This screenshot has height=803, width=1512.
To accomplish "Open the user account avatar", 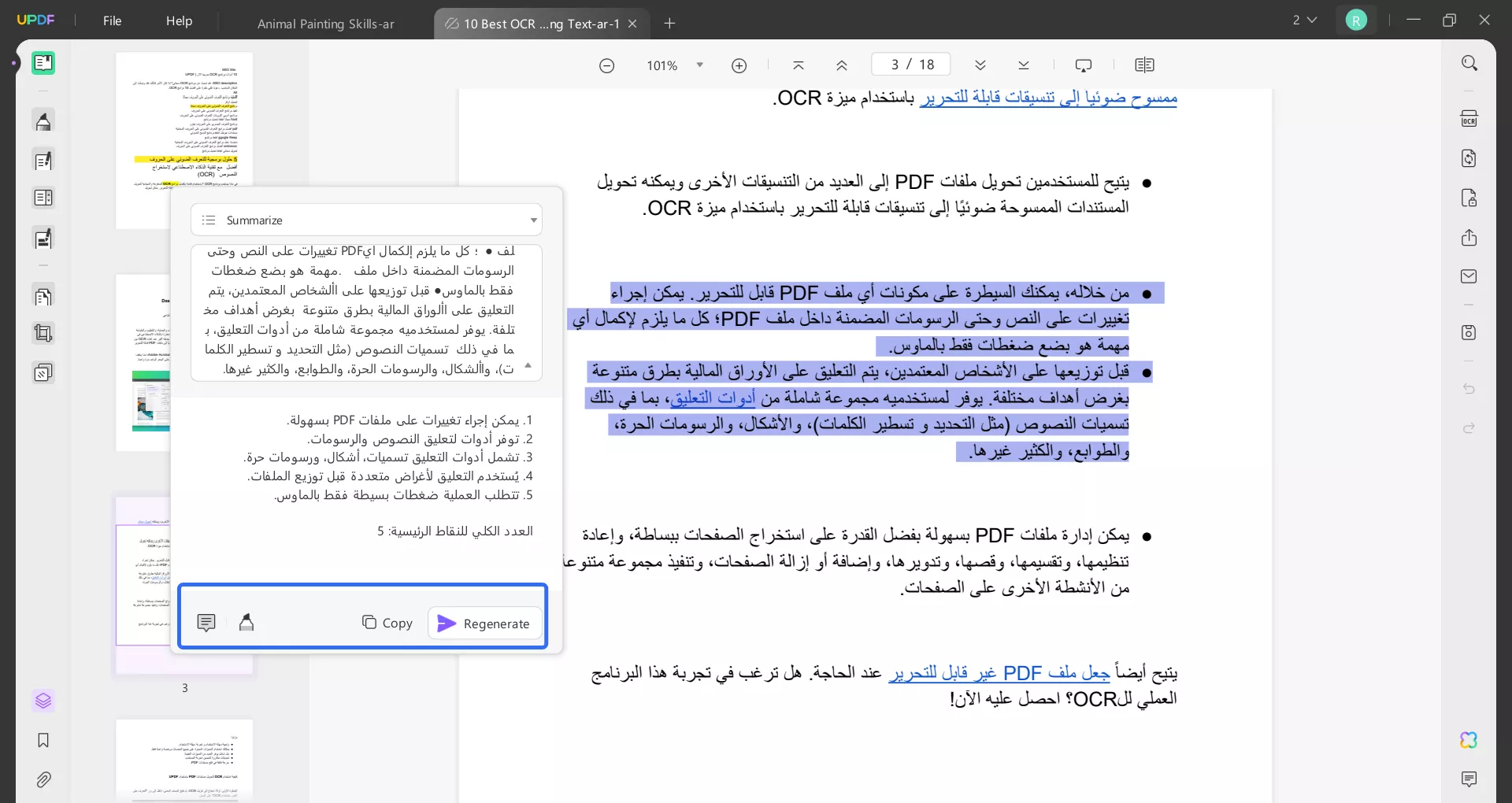I will click(x=1356, y=20).
